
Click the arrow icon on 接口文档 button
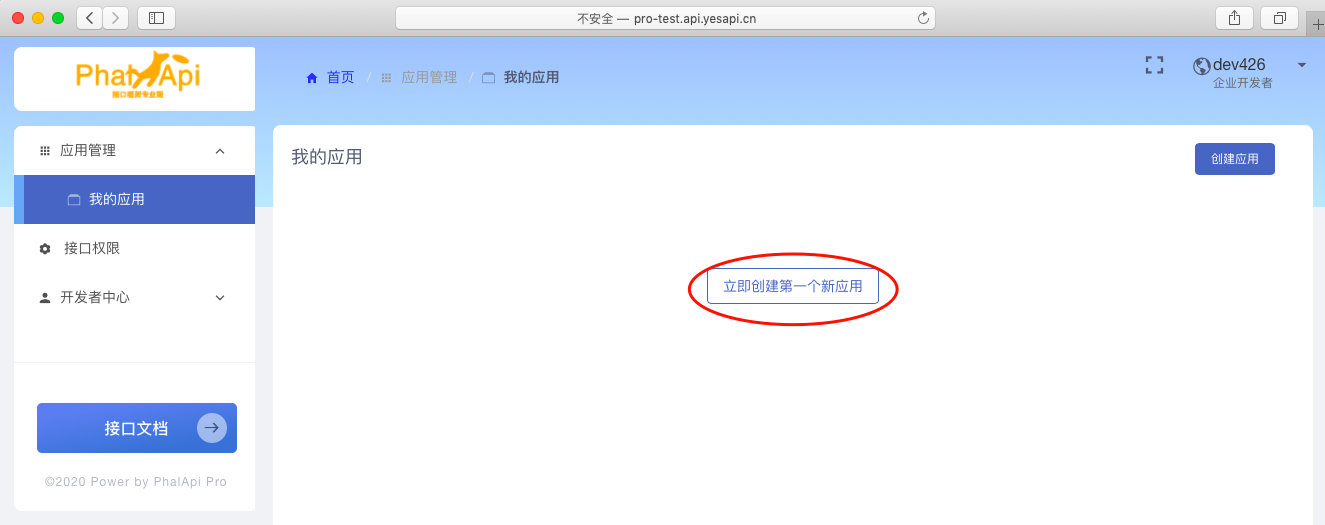(x=211, y=428)
